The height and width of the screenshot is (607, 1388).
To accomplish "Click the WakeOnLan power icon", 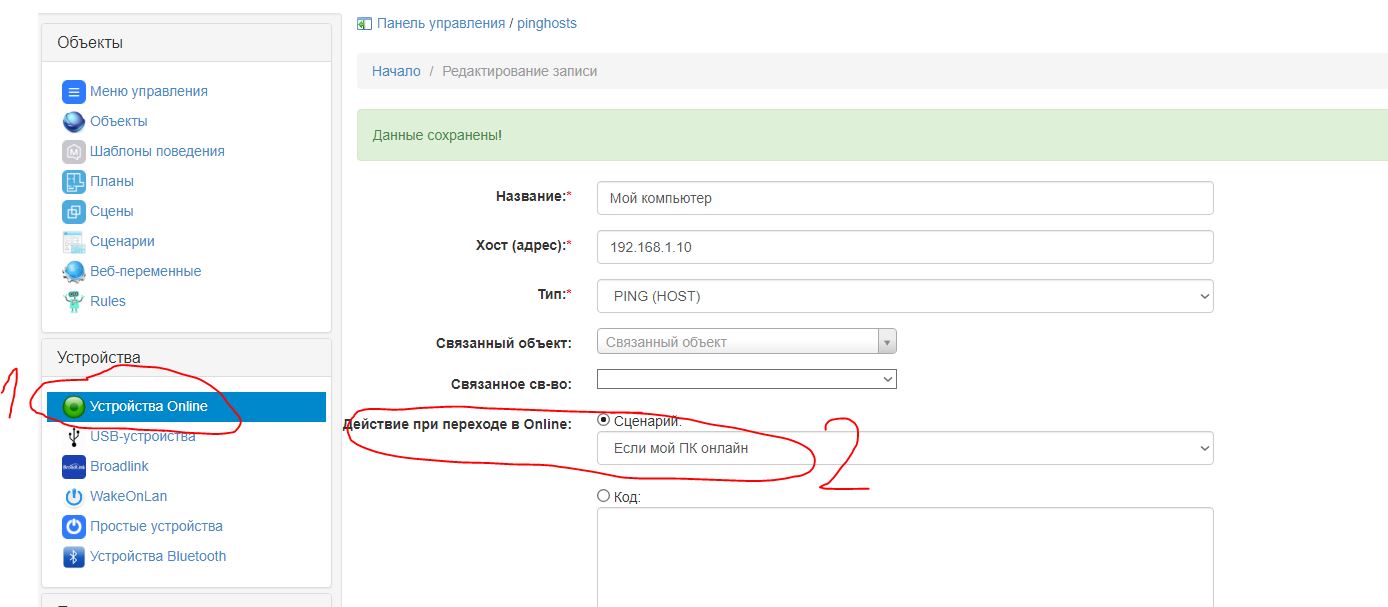I will [x=73, y=497].
